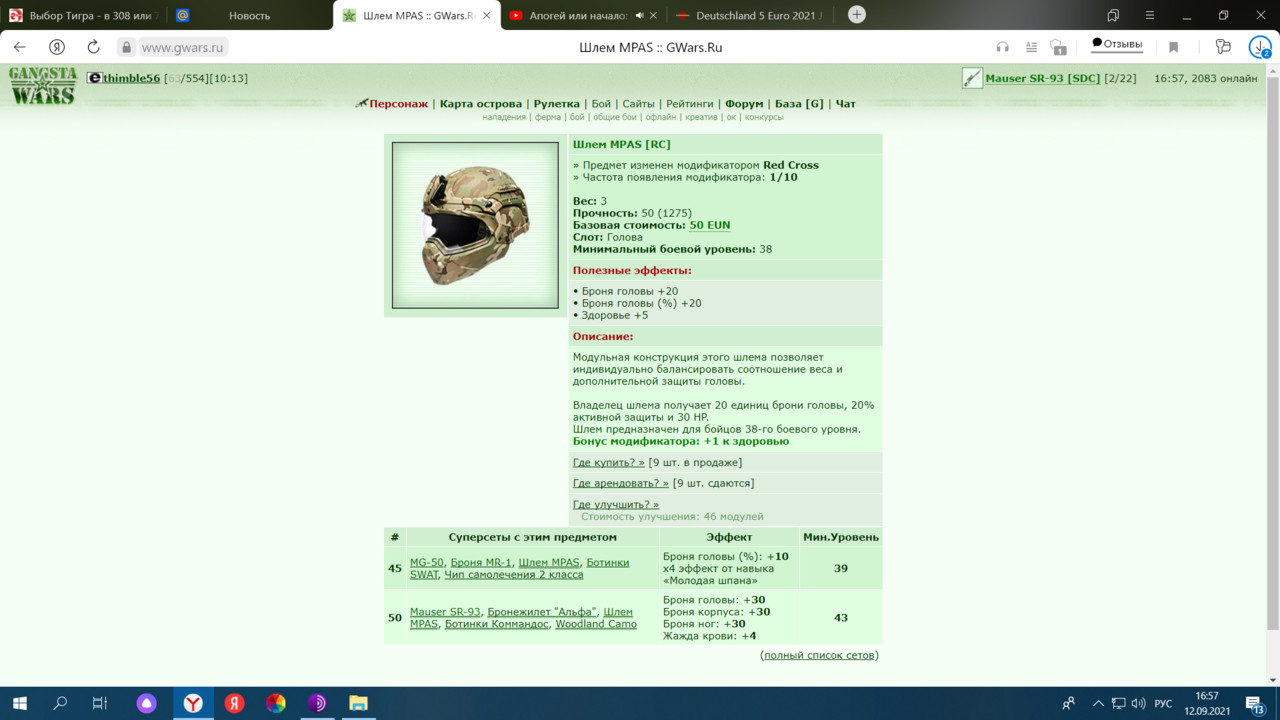Screen dimensions: 1280x720
Task: Open the База [G] menu item
Action: [x=799, y=104]
